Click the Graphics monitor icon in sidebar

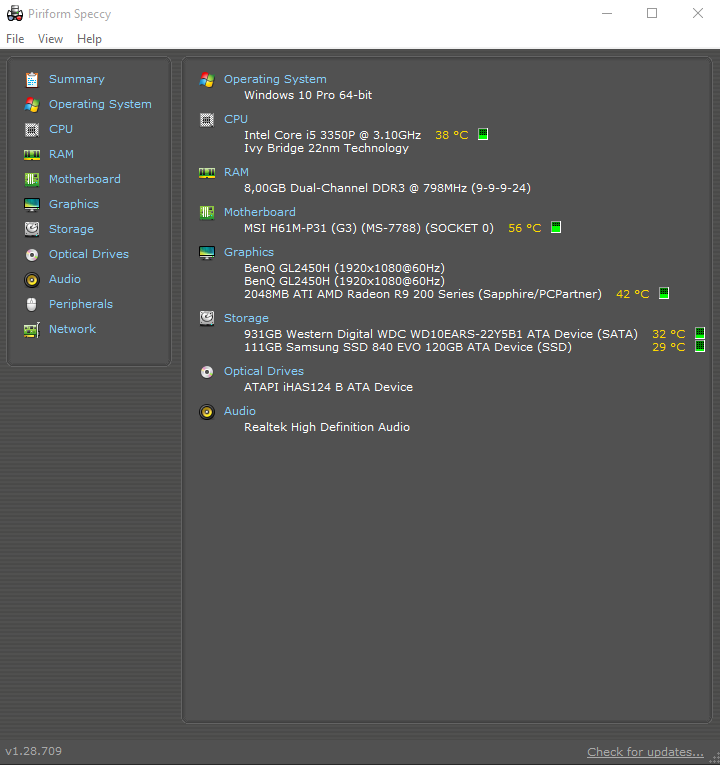point(32,204)
